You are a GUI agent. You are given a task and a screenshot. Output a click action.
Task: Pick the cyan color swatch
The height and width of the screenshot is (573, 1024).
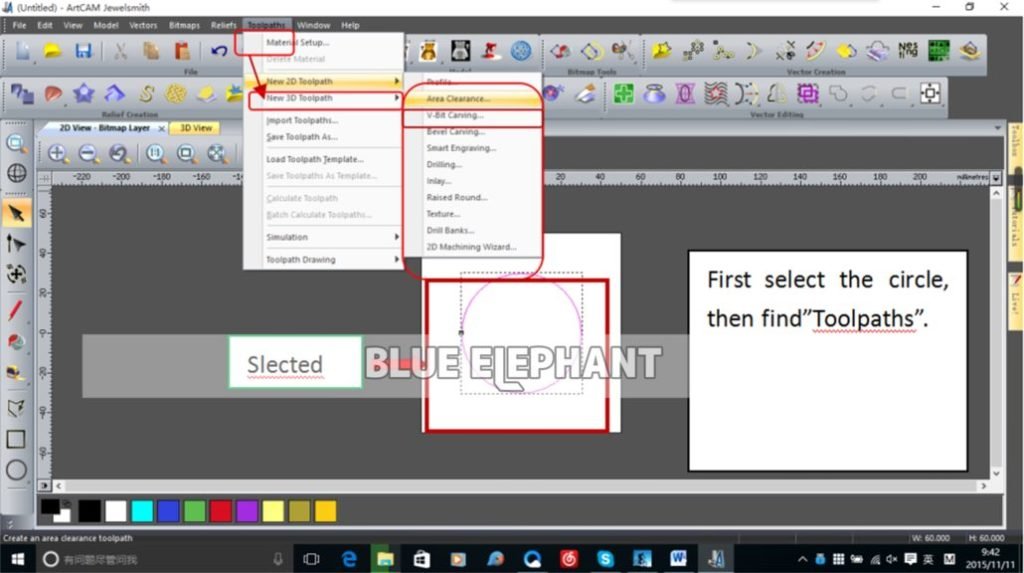point(142,512)
